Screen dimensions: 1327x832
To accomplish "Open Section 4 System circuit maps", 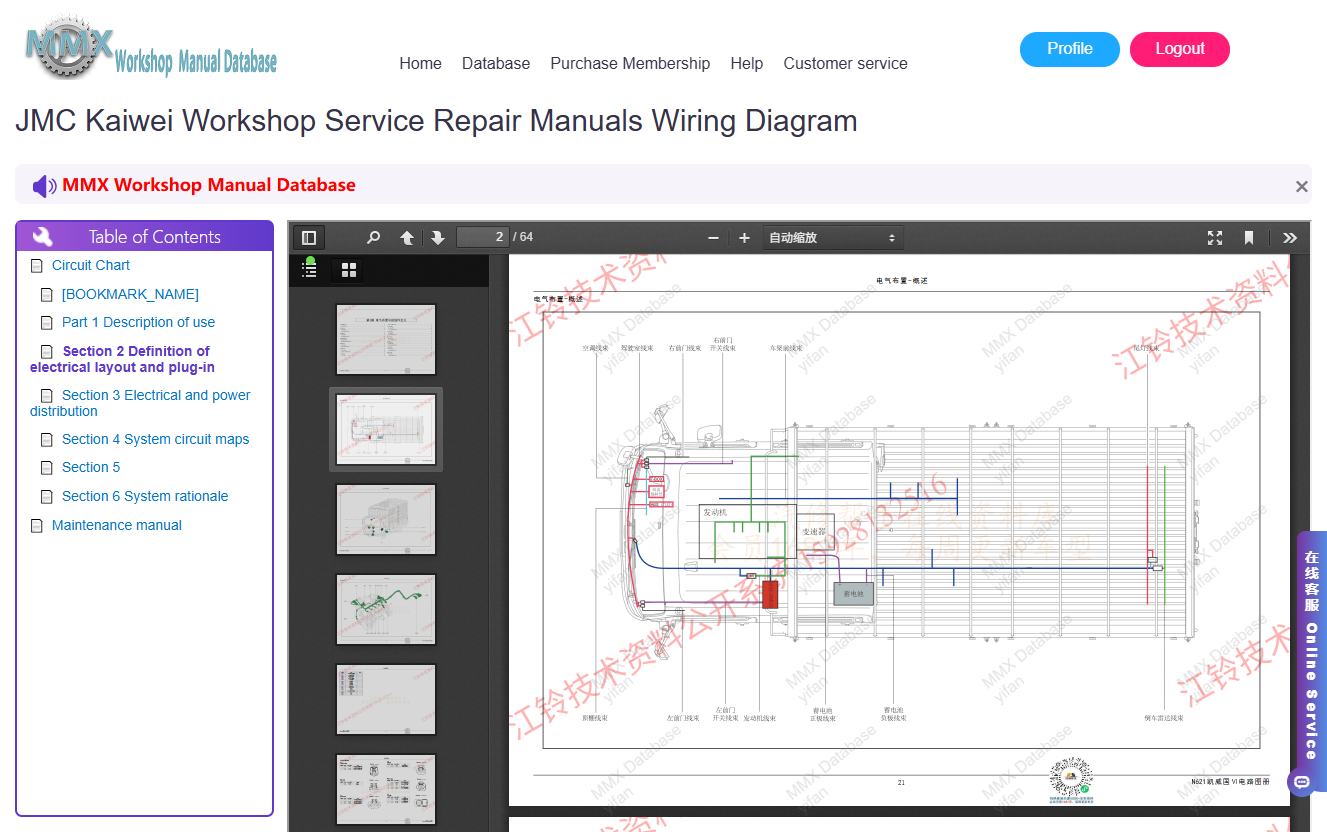I will (155, 439).
